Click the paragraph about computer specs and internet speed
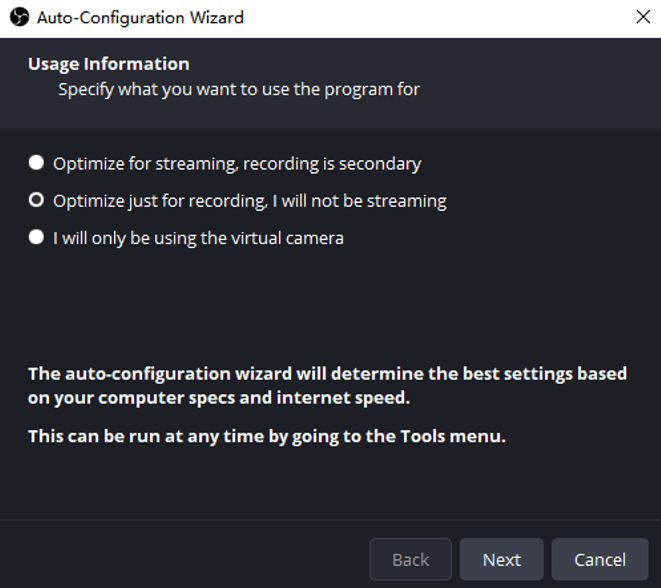The height and width of the screenshot is (588, 661). point(327,383)
